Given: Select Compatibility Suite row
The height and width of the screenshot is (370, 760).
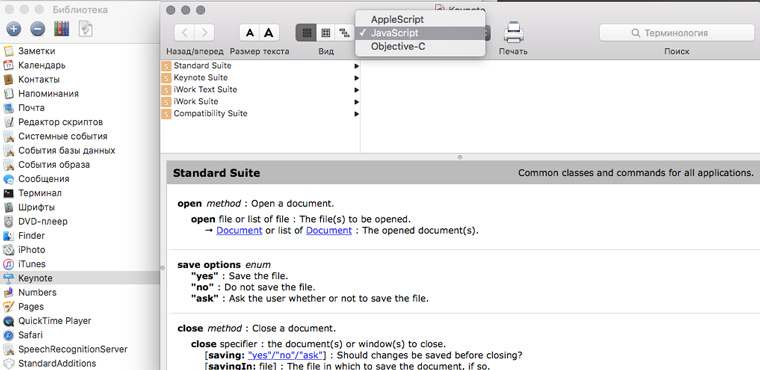Looking at the screenshot, I should [x=260, y=113].
